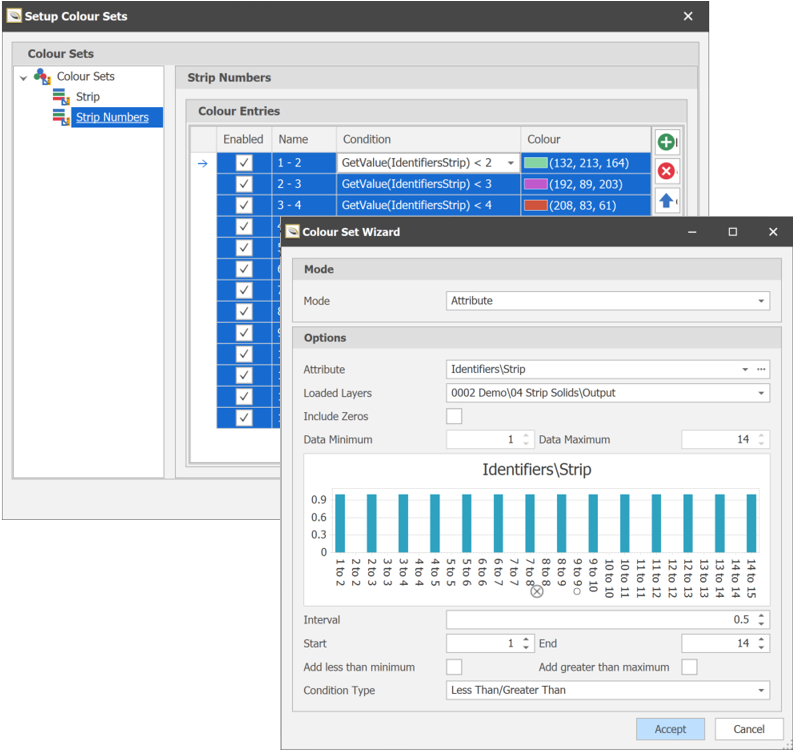This screenshot has height=750, width=795.
Task: Click the green colour swatch for 1 - 2
Action: pos(536,163)
